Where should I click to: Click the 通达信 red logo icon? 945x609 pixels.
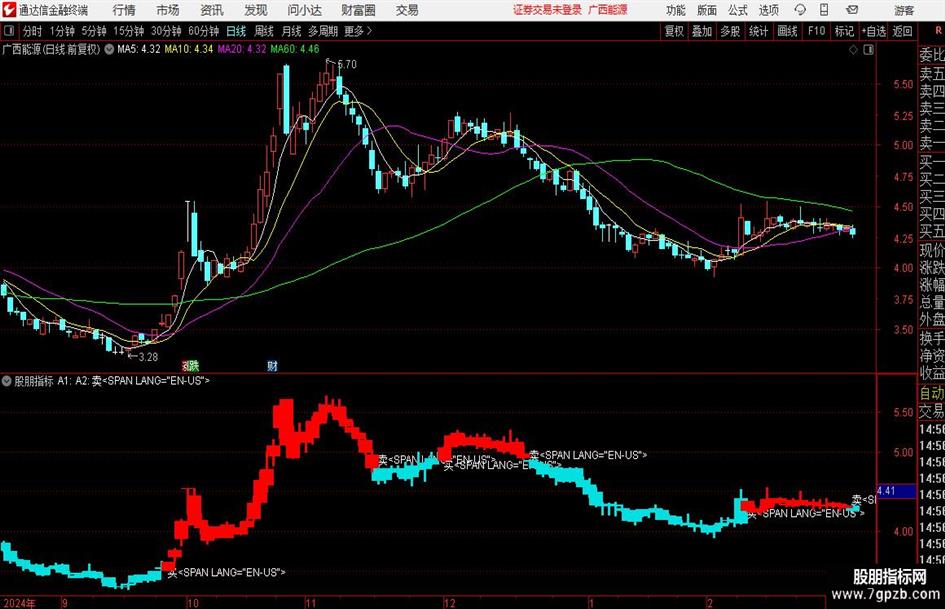click(x=9, y=10)
